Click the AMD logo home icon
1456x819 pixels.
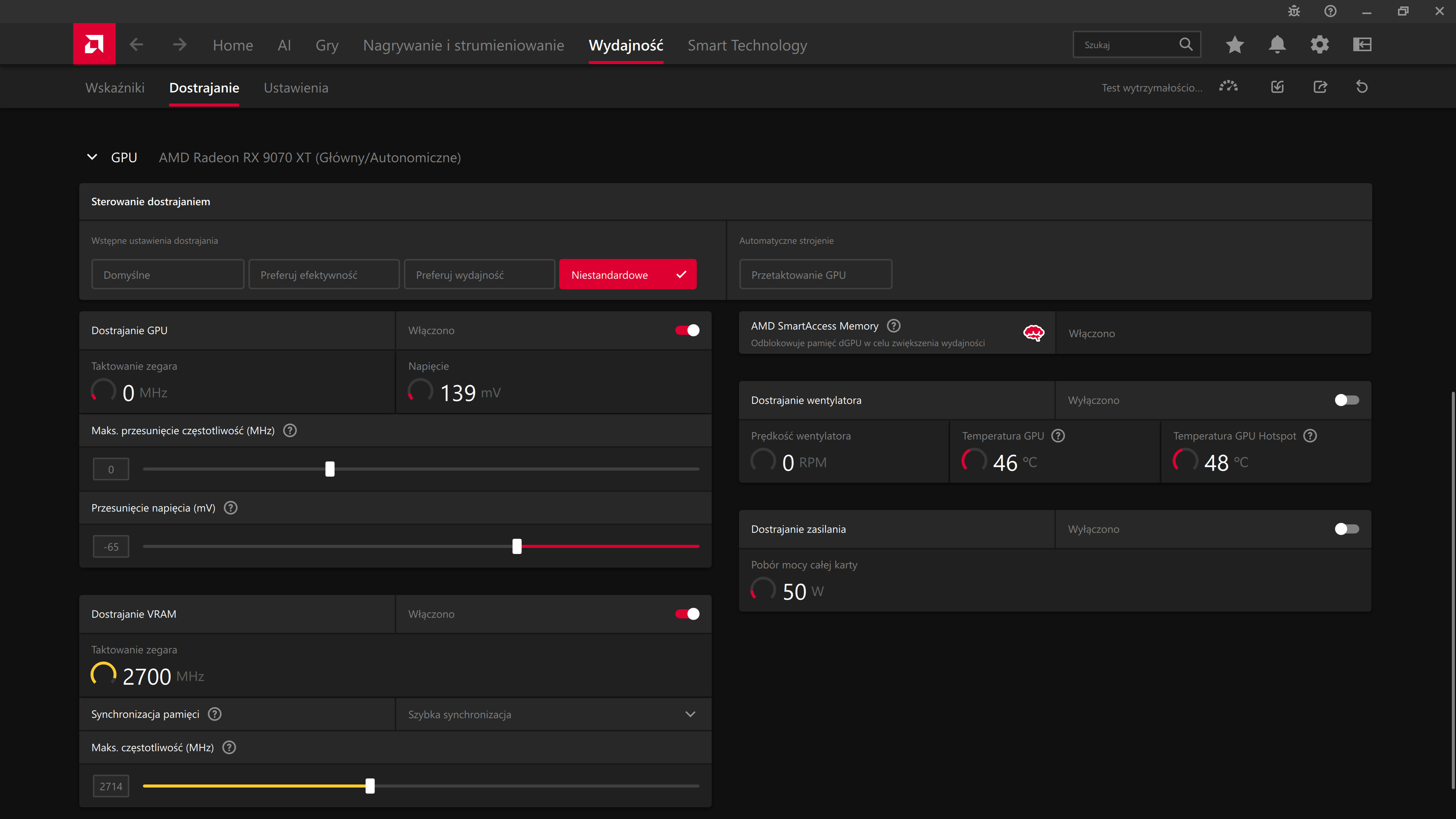pyautogui.click(x=94, y=44)
